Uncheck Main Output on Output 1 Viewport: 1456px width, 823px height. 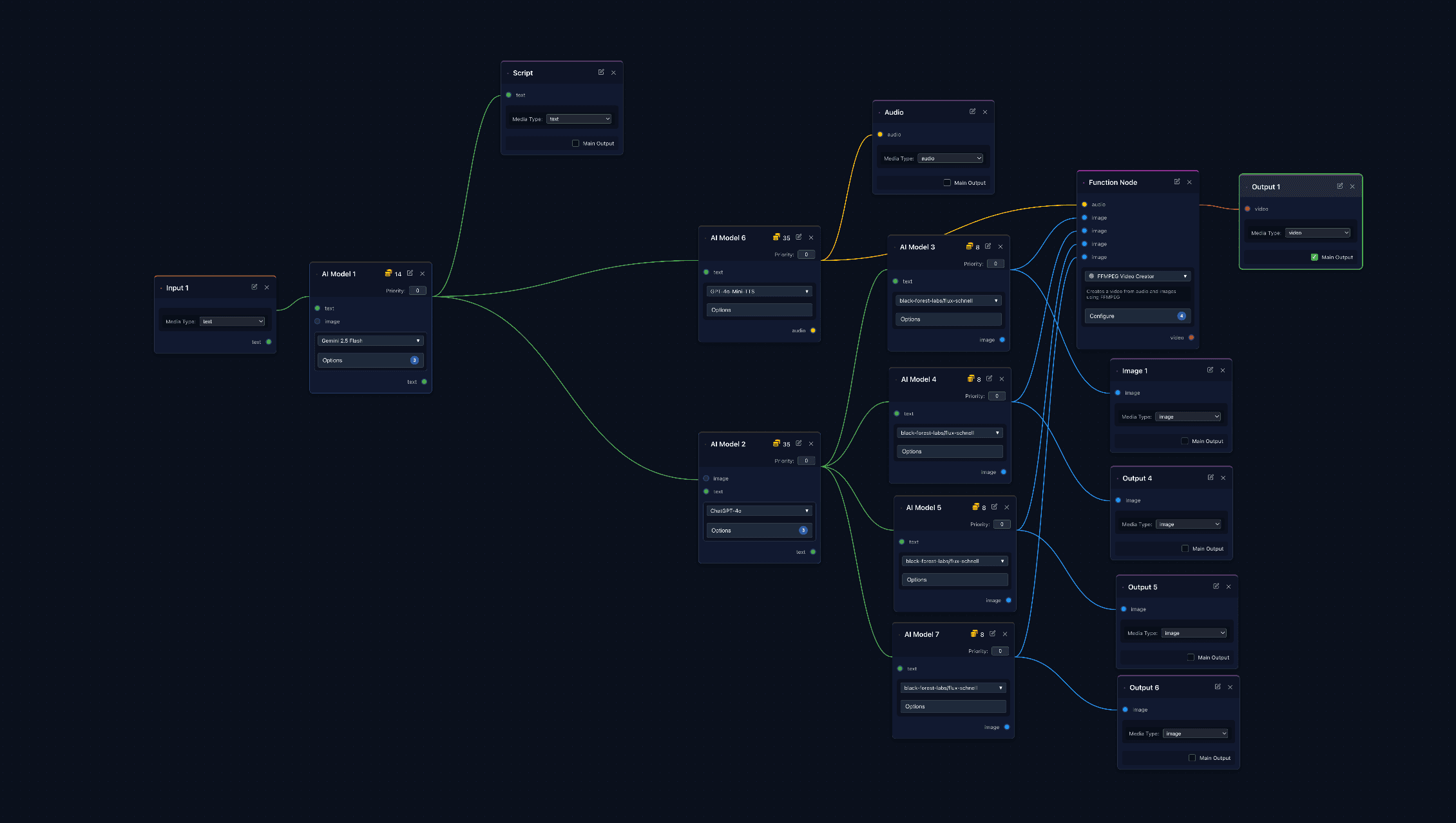pos(1314,256)
